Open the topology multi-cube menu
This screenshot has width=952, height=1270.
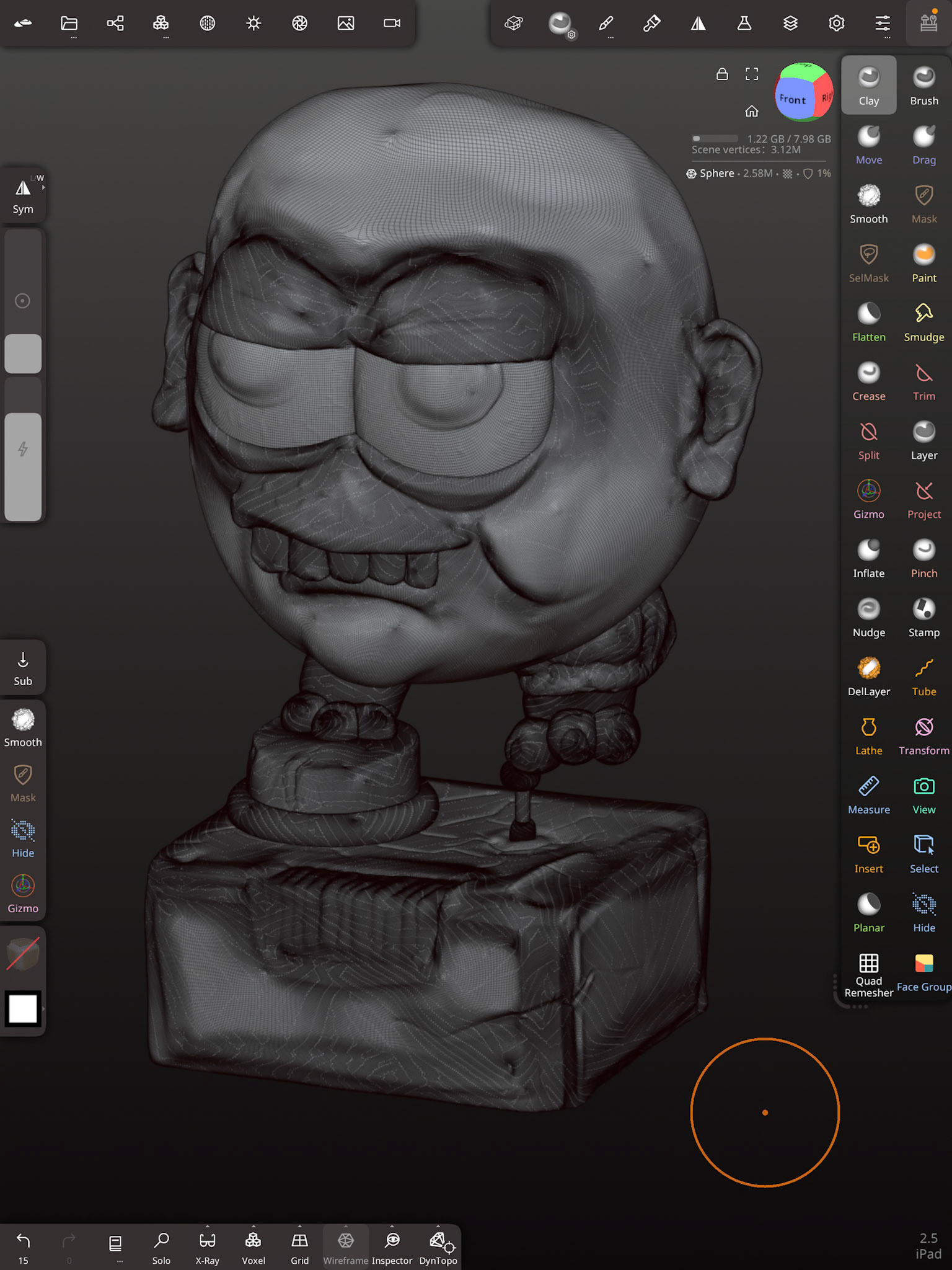click(161, 24)
